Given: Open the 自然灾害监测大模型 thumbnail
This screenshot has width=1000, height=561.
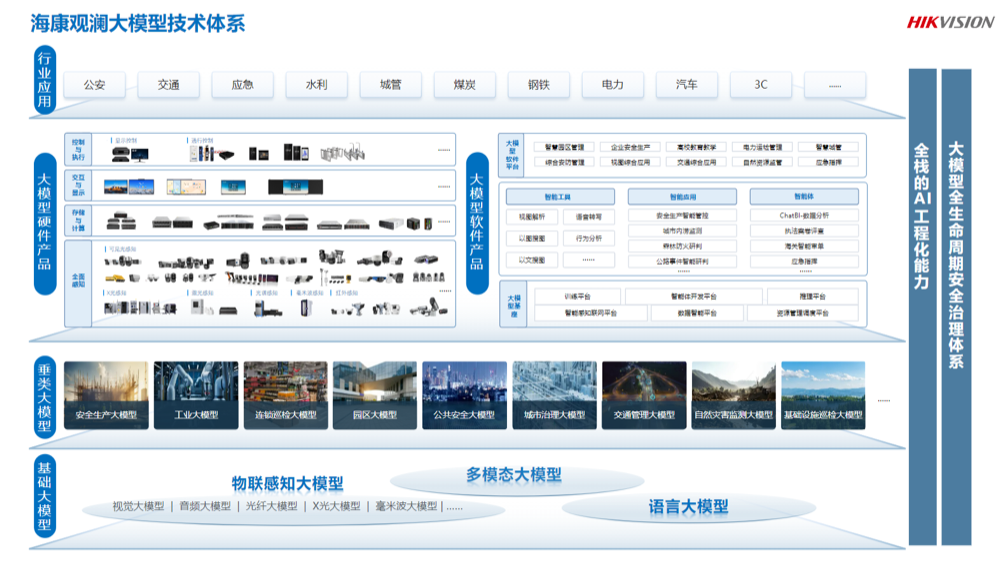Looking at the screenshot, I should click(733, 395).
